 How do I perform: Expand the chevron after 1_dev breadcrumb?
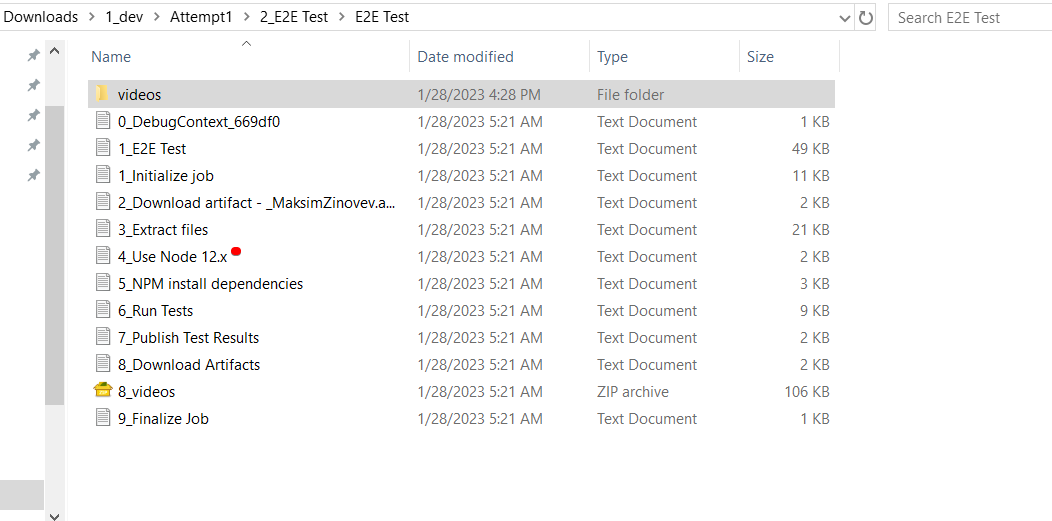click(x=155, y=17)
